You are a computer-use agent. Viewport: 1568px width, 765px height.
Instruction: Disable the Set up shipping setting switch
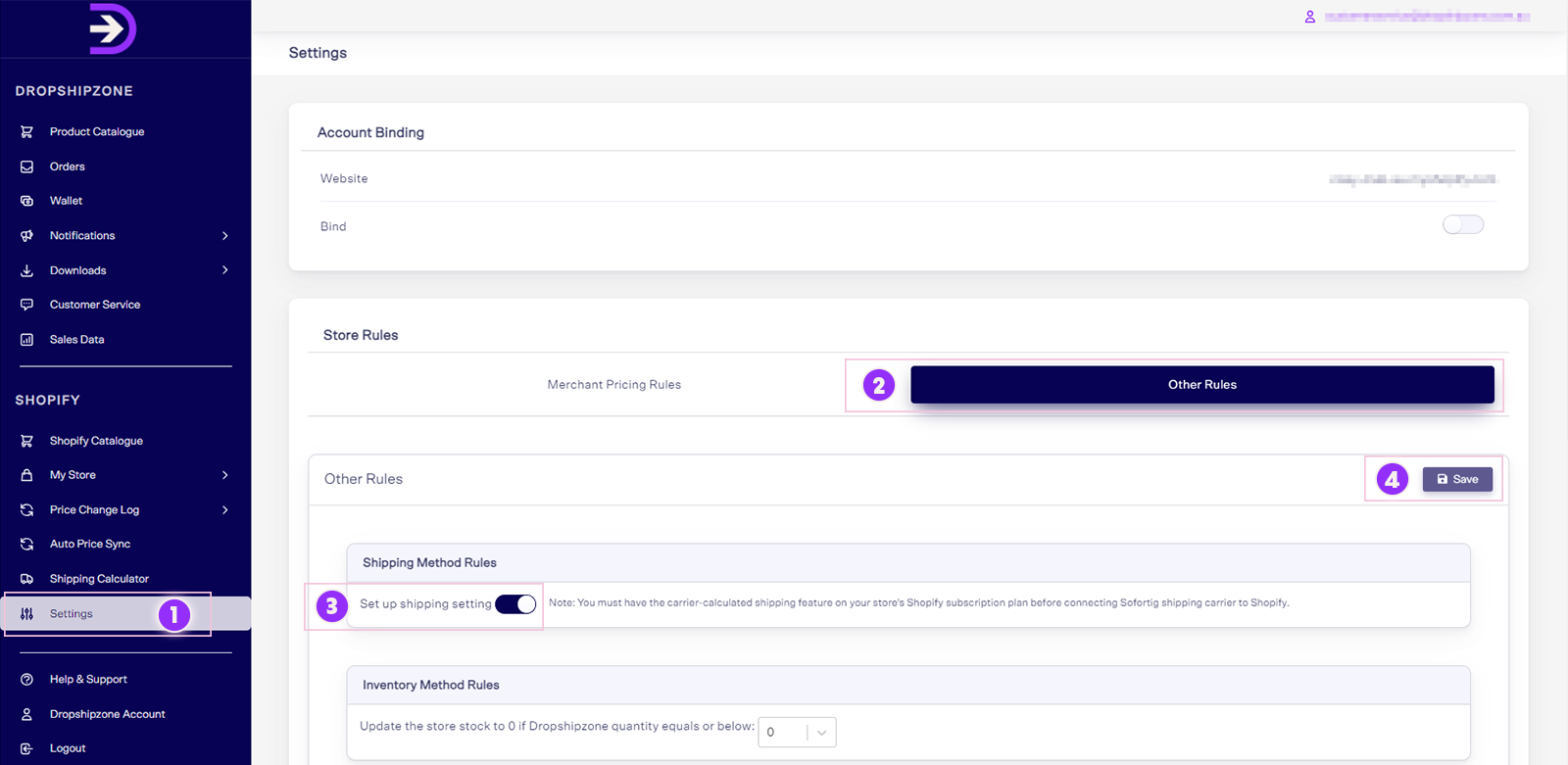coord(515,604)
